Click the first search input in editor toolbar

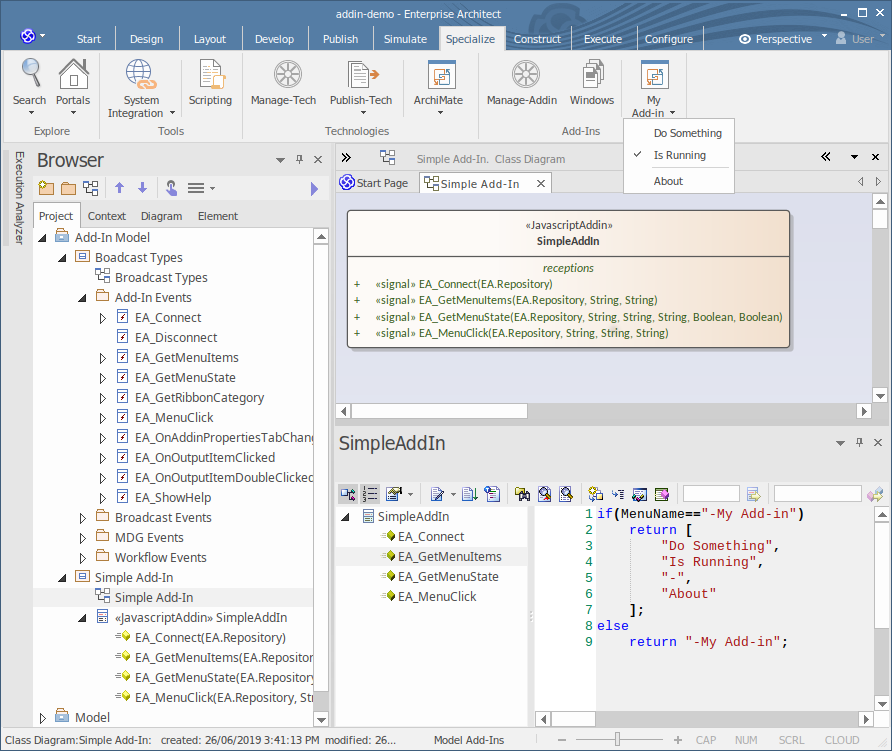(711, 494)
